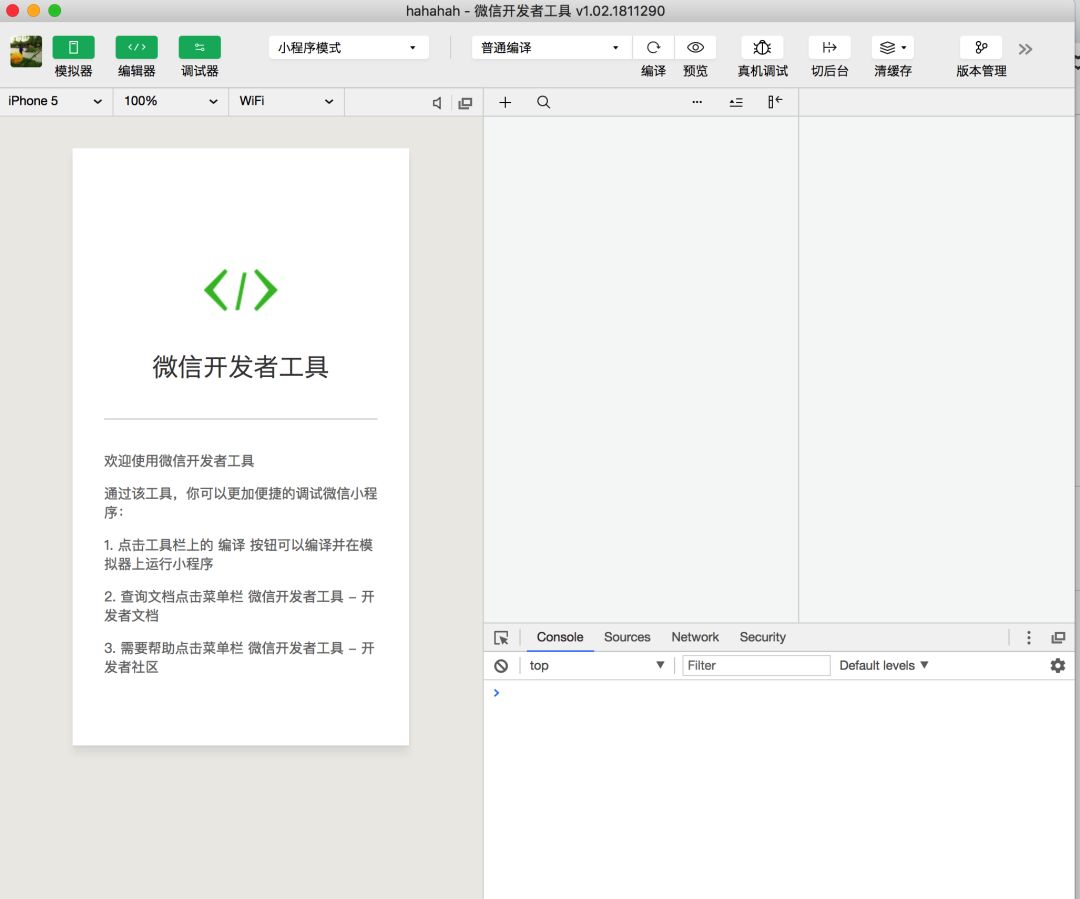Open the 小程序模式 mode dropdown
1080x899 pixels.
click(x=349, y=48)
